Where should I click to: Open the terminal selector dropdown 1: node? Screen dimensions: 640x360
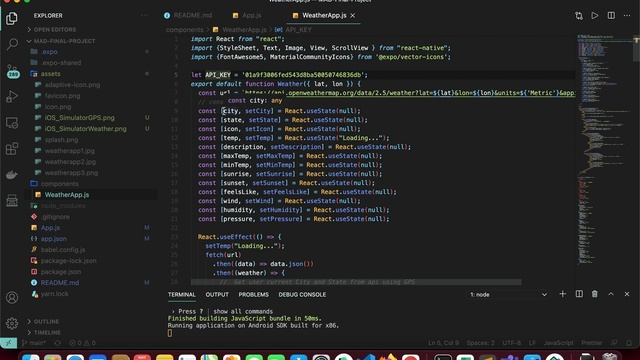508,294
